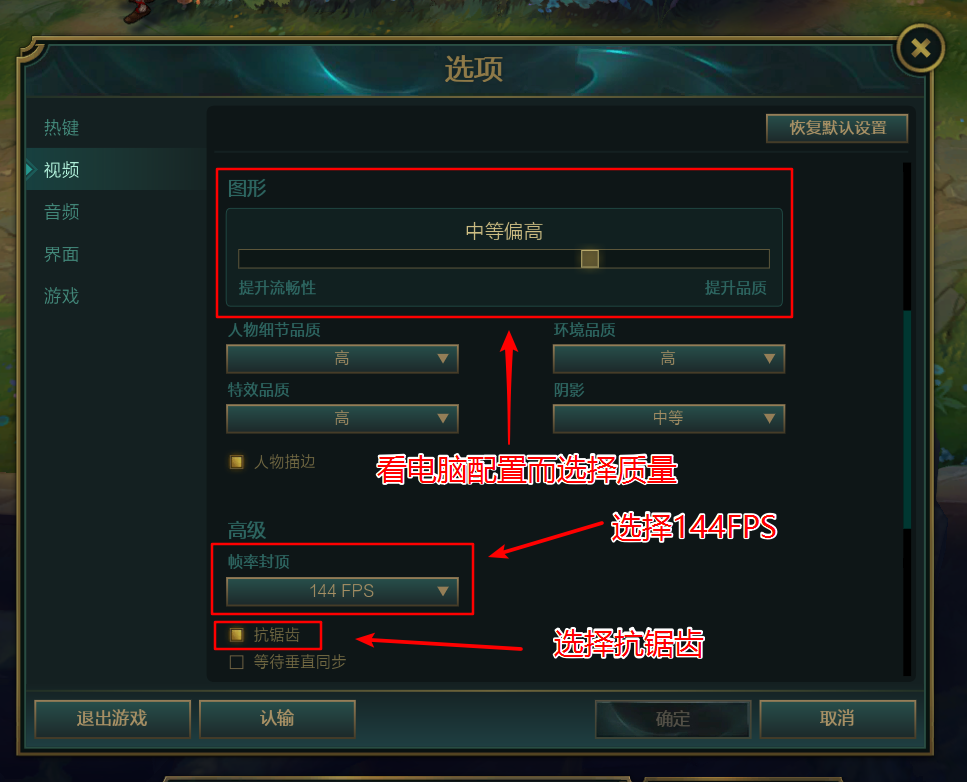The height and width of the screenshot is (782, 967).
Task: Close the options dialog with X icon
Action: pos(920,48)
